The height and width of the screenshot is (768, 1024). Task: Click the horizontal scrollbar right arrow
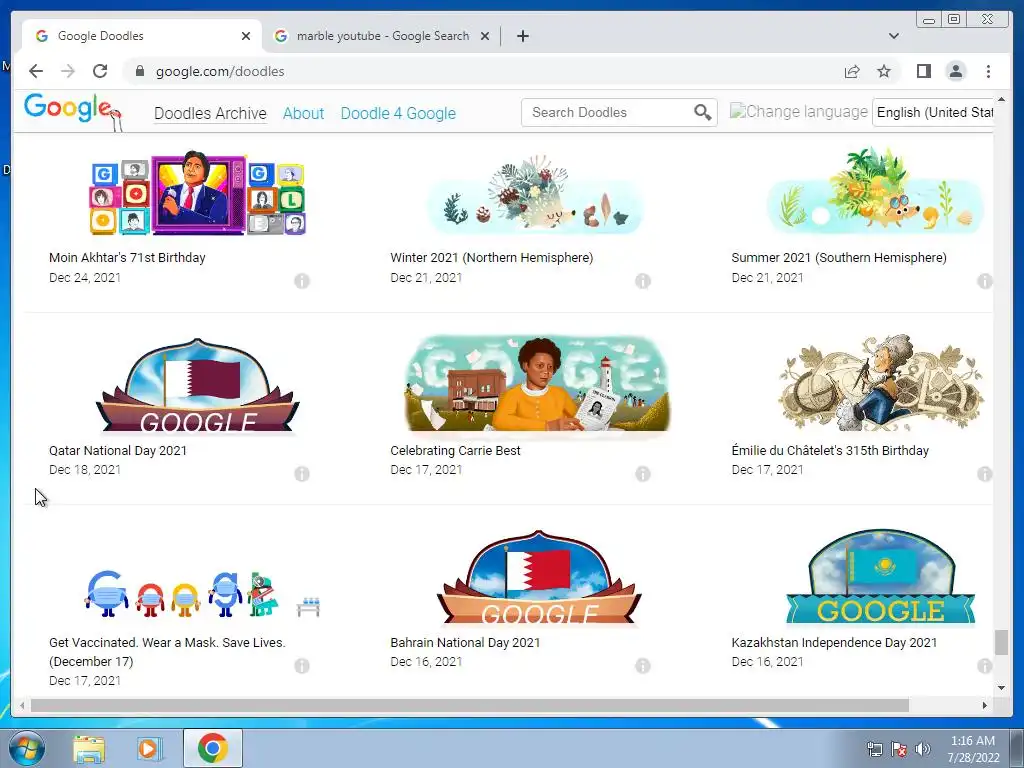[x=985, y=705]
